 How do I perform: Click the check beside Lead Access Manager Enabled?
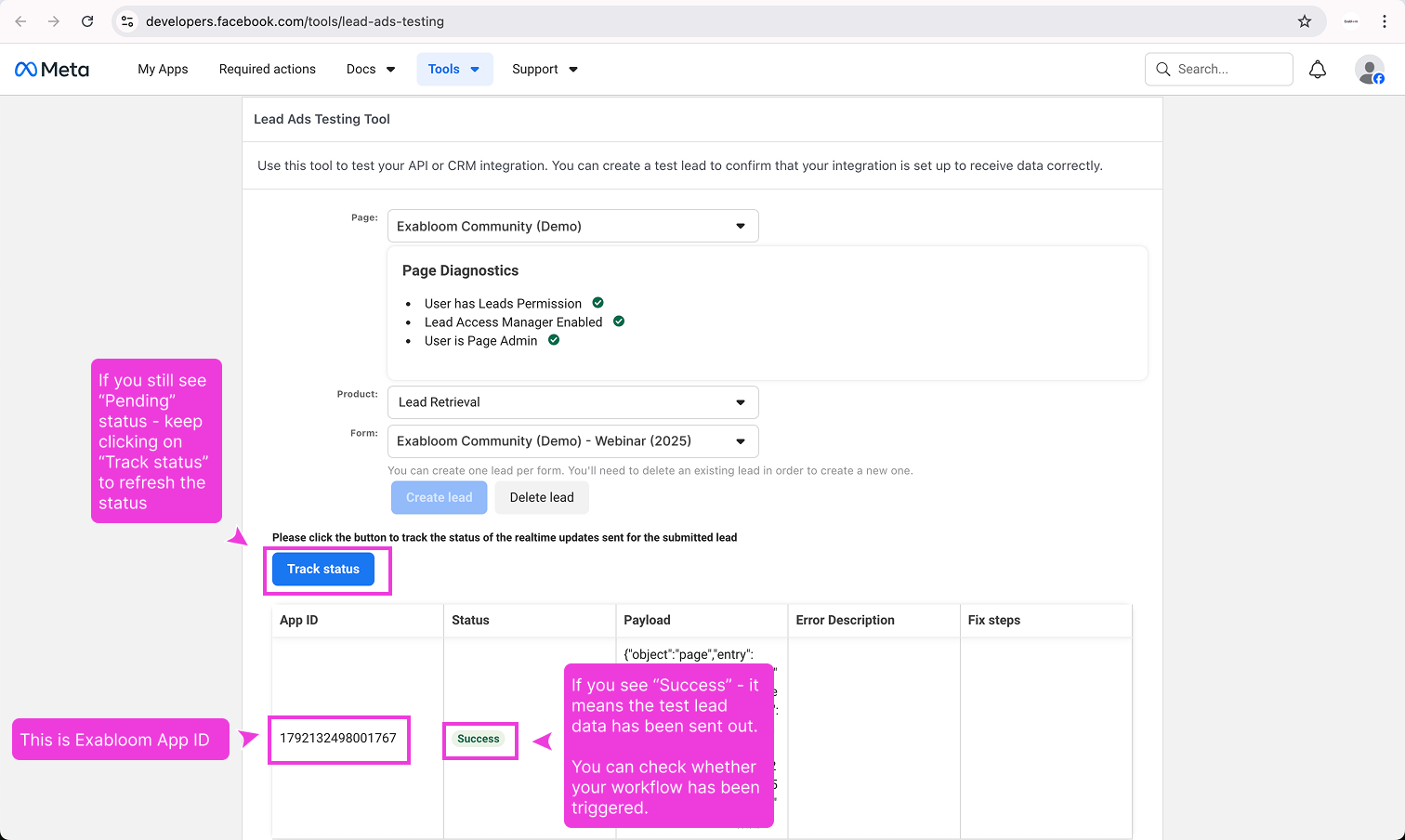point(619,322)
